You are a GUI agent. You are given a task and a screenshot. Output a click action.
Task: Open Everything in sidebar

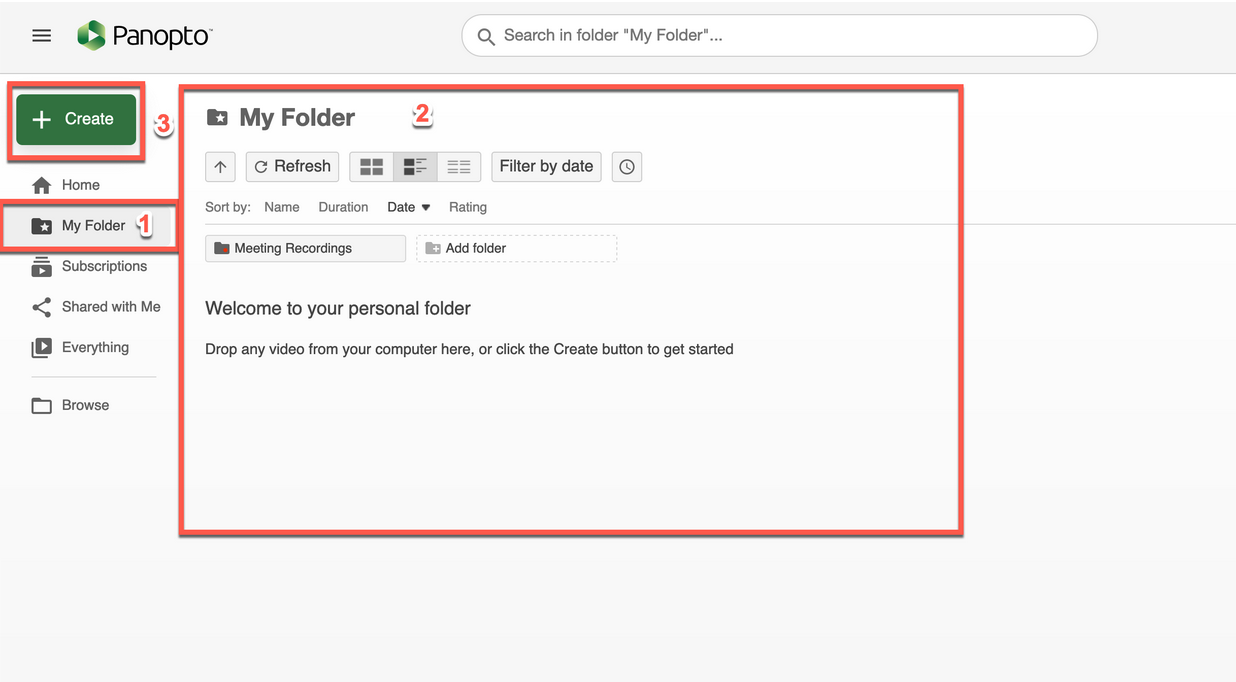click(x=80, y=348)
